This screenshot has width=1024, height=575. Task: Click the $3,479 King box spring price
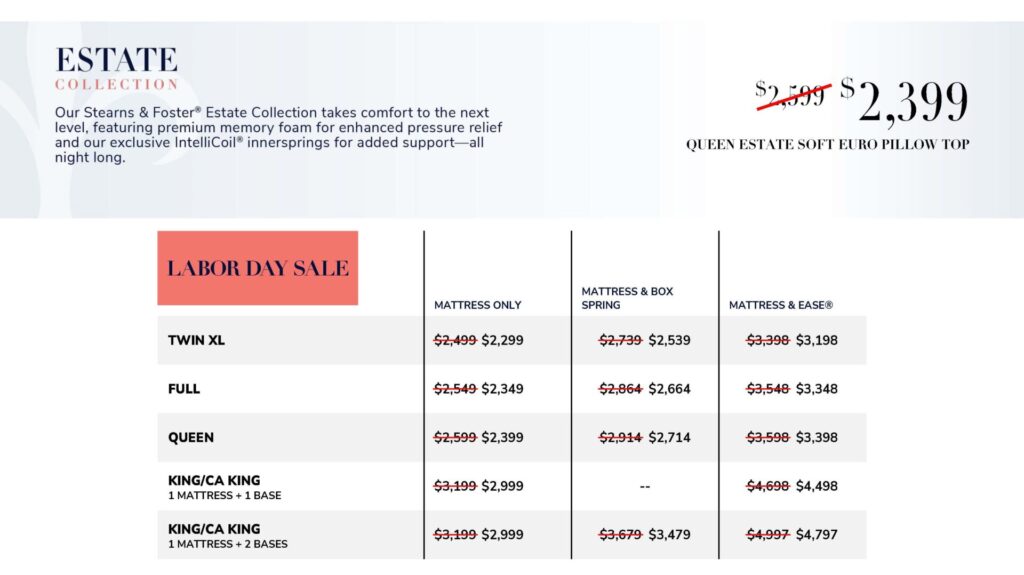pyautogui.click(x=669, y=534)
